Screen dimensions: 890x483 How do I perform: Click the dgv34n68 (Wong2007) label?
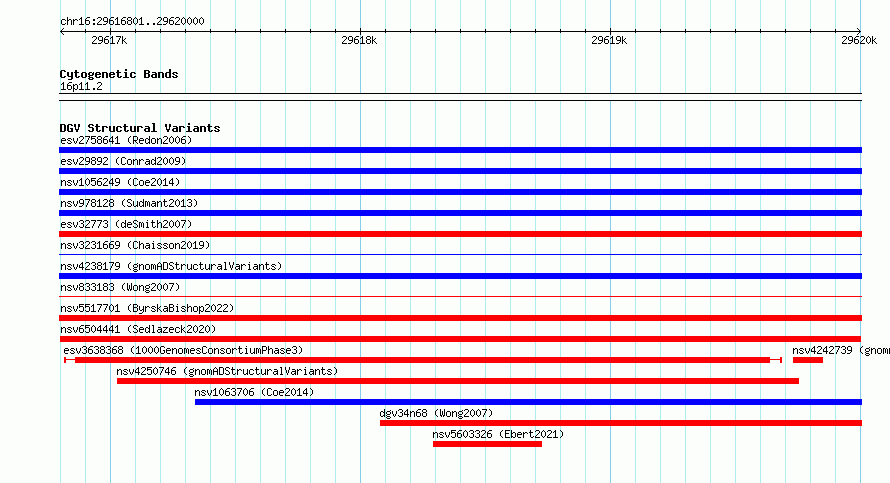436,413
